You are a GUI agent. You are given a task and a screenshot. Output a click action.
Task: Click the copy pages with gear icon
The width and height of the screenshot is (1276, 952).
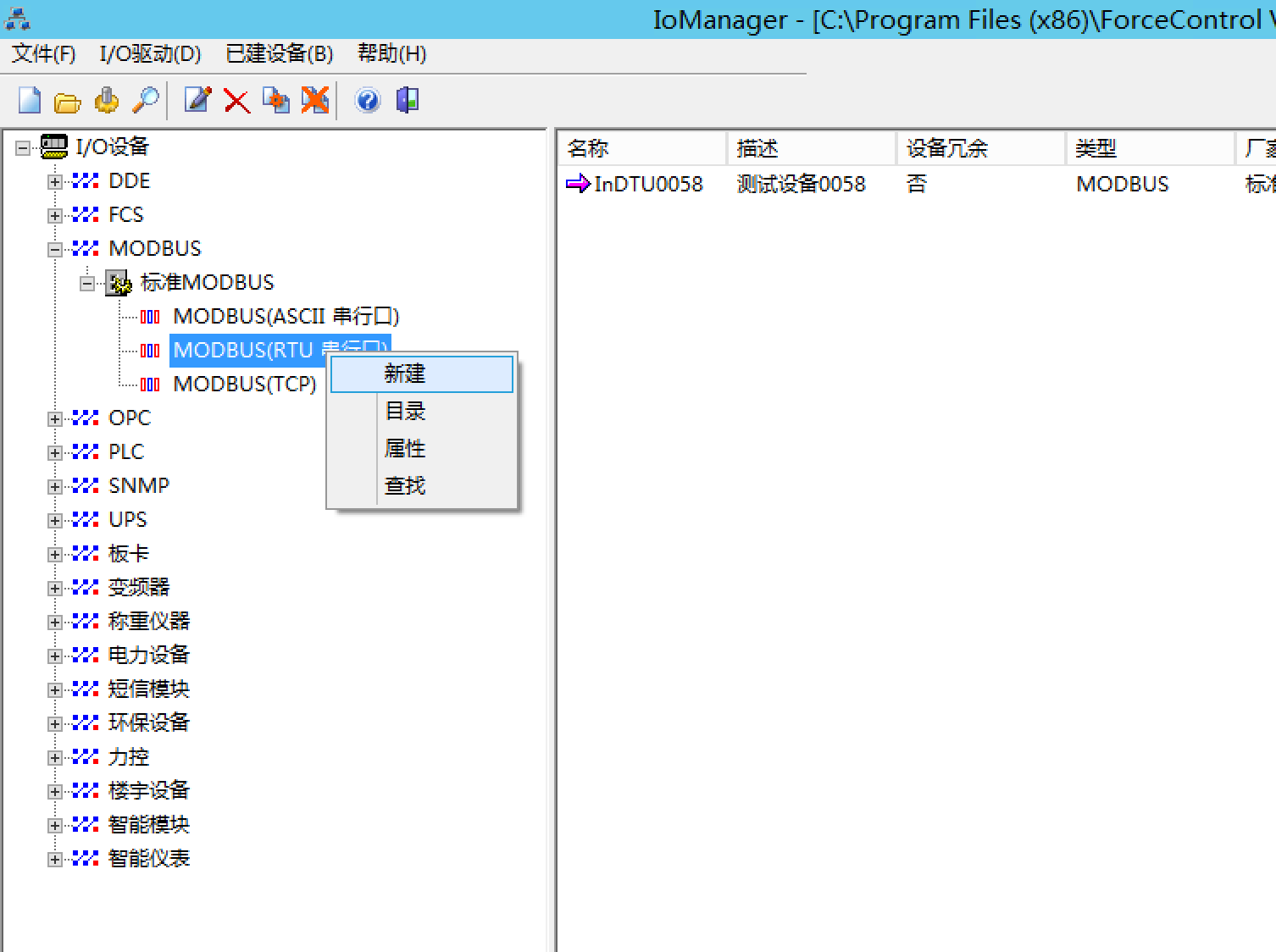point(275,101)
